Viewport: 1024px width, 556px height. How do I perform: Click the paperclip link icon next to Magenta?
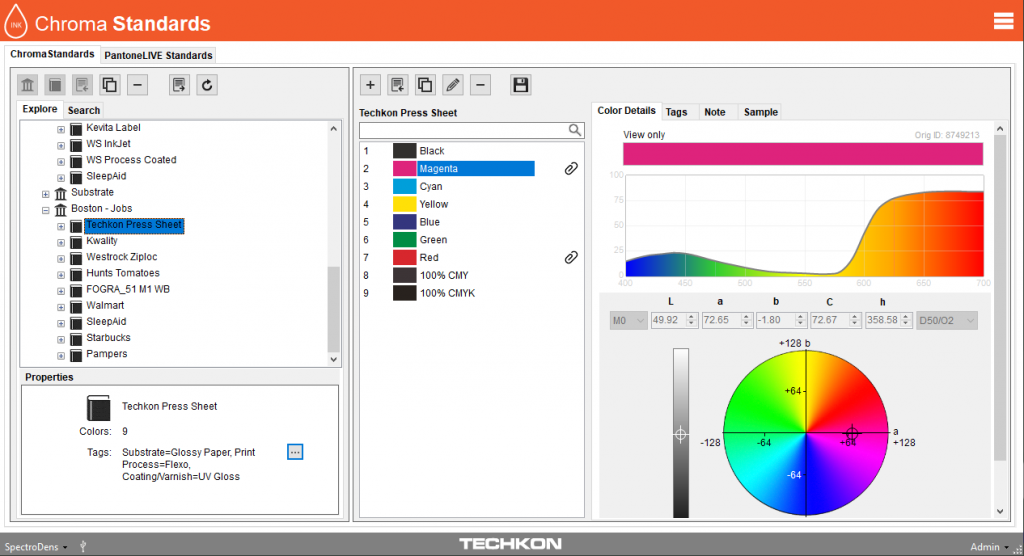click(571, 169)
